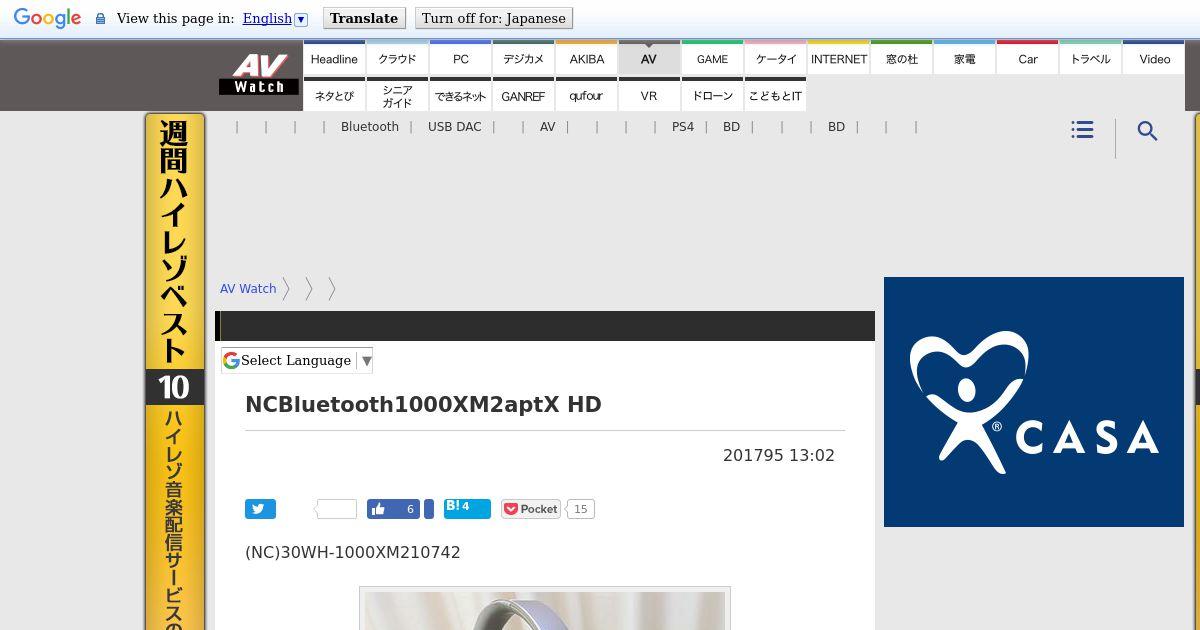
Task: Save the article to Pocket
Action: pyautogui.click(x=531, y=509)
